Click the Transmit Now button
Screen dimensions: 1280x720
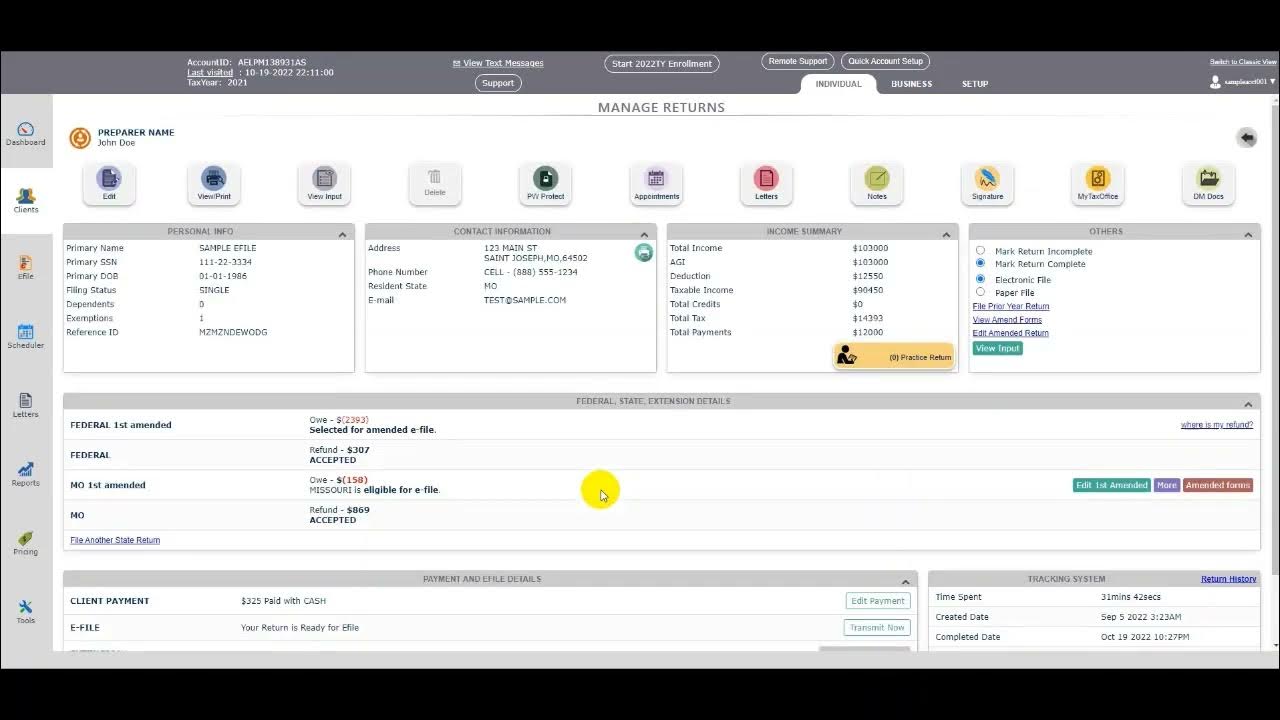coord(877,628)
